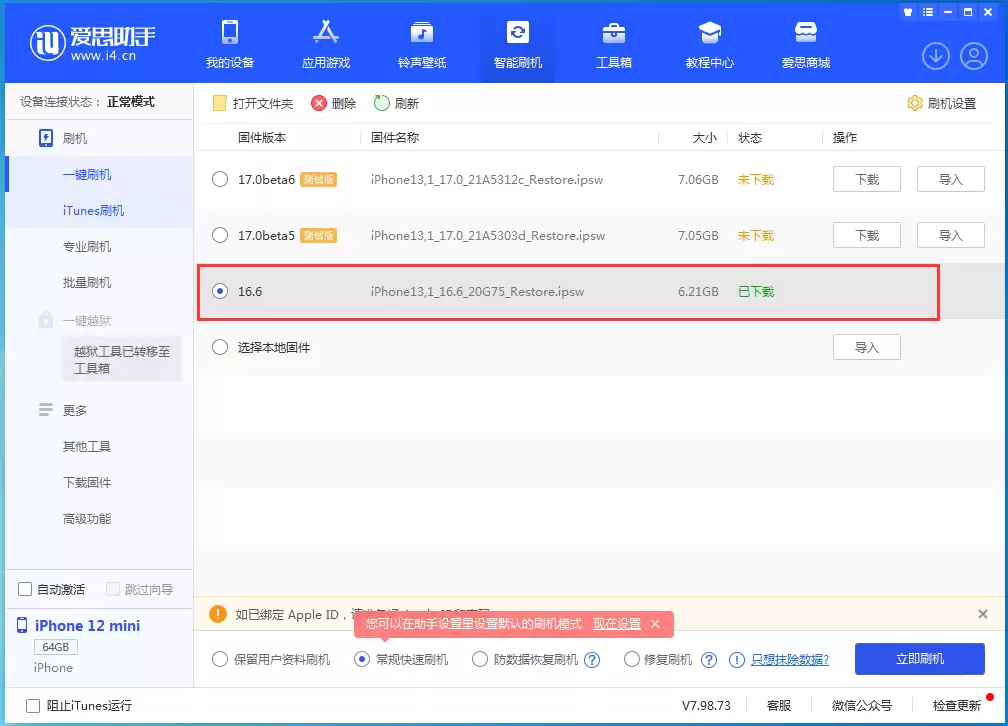Screen dimensions: 1008x726
Task: Open the 应用游戏 apps section
Action: tap(326, 44)
